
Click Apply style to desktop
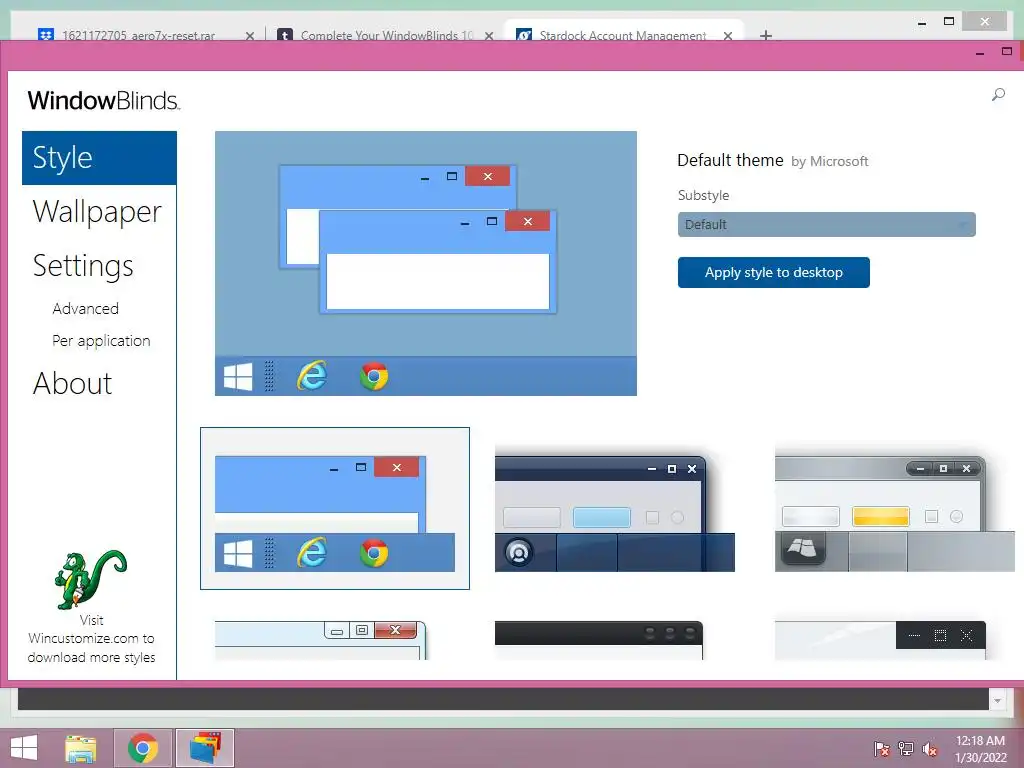pos(773,272)
